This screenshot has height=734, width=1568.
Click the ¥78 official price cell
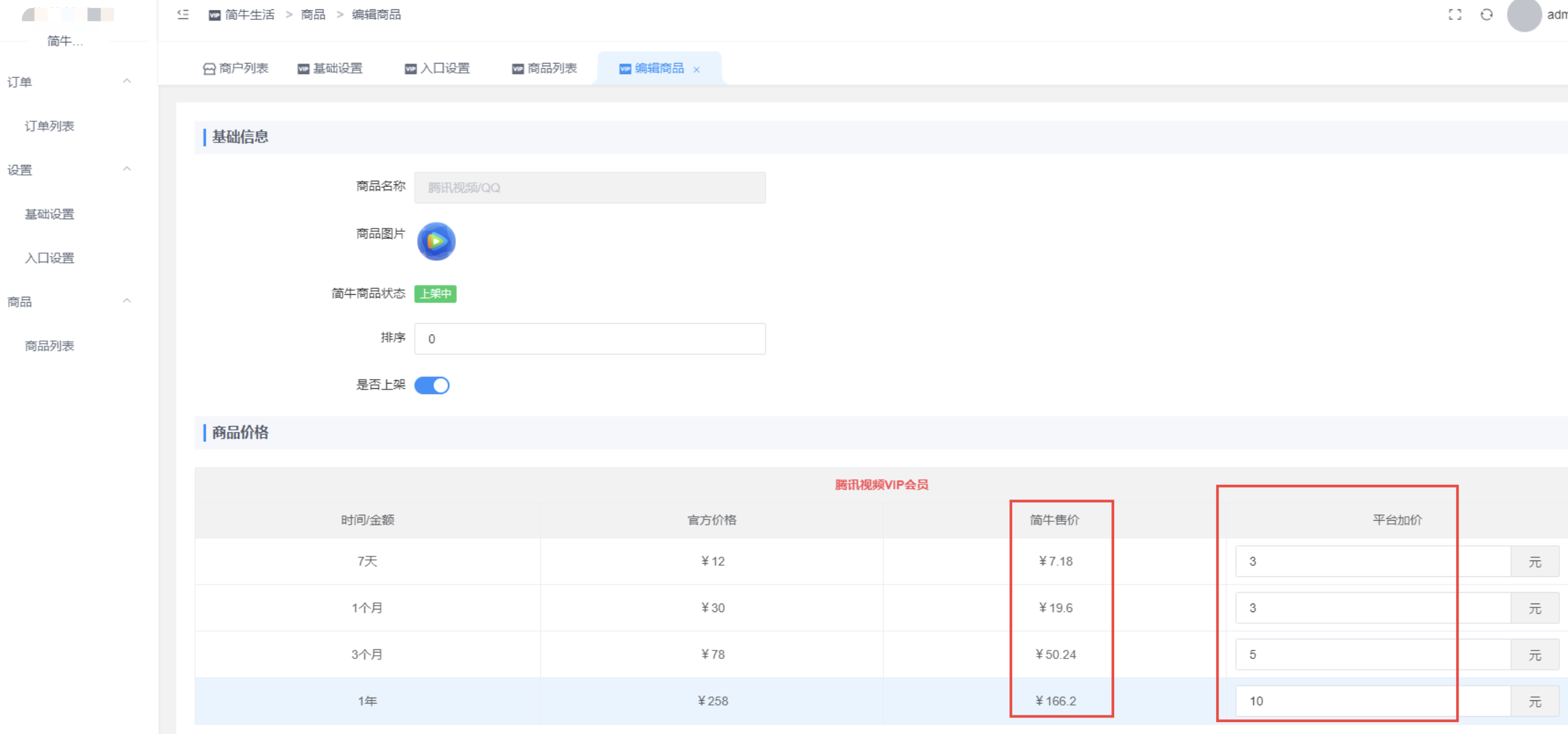coord(713,654)
